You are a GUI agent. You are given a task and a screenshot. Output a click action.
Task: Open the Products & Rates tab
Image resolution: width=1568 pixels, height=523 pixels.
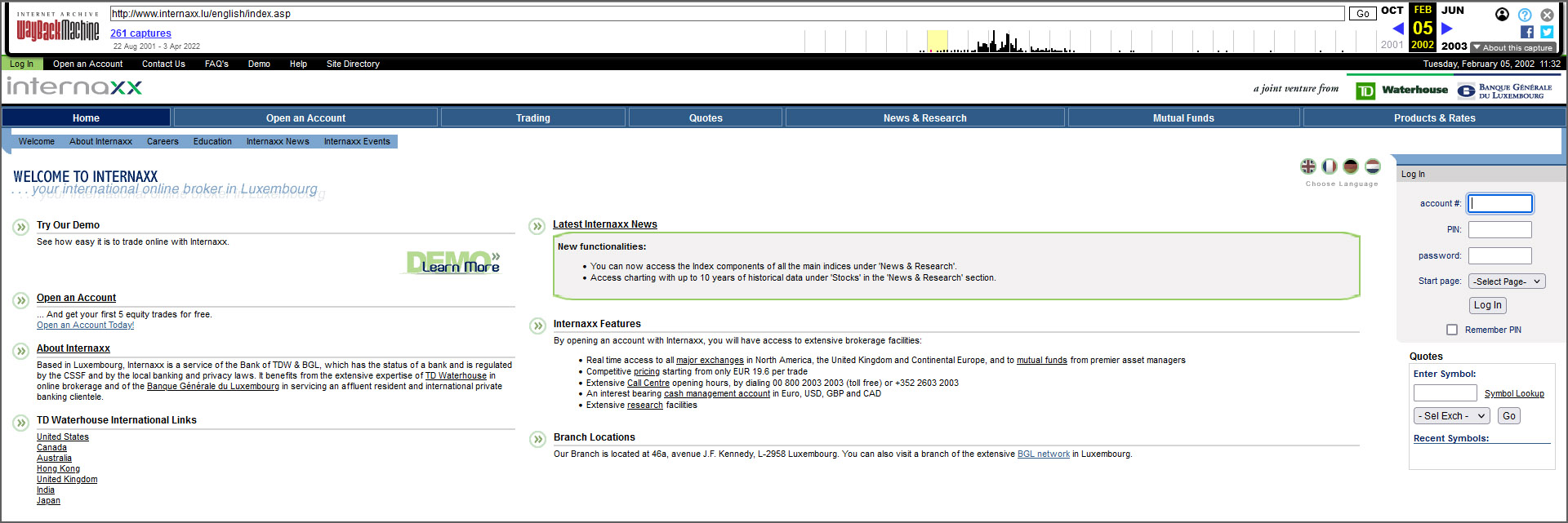[1435, 118]
